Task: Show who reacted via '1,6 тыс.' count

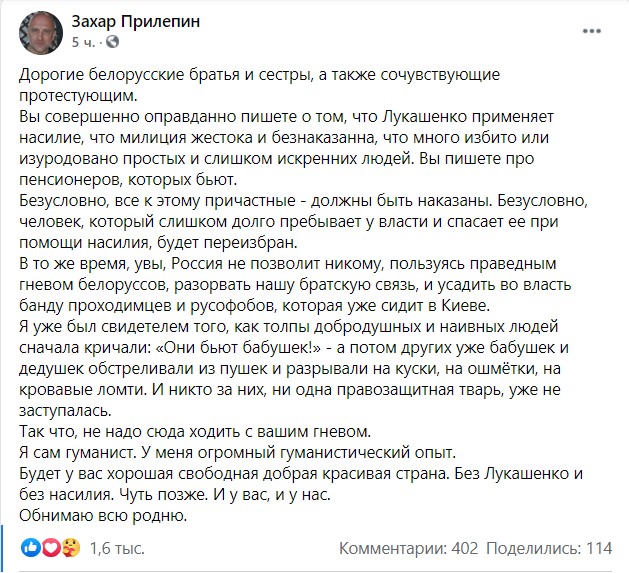Action: pyautogui.click(x=117, y=548)
